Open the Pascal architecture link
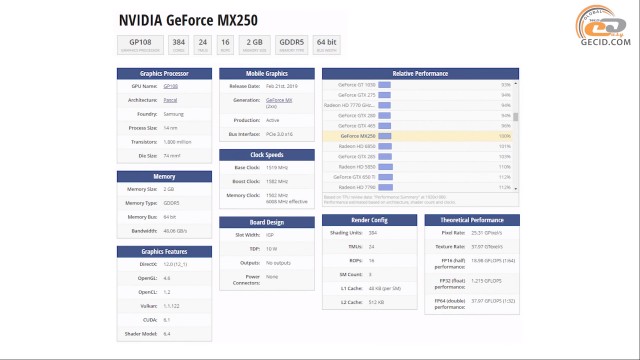Image resolution: width=640 pixels, height=360 pixels. coord(170,100)
